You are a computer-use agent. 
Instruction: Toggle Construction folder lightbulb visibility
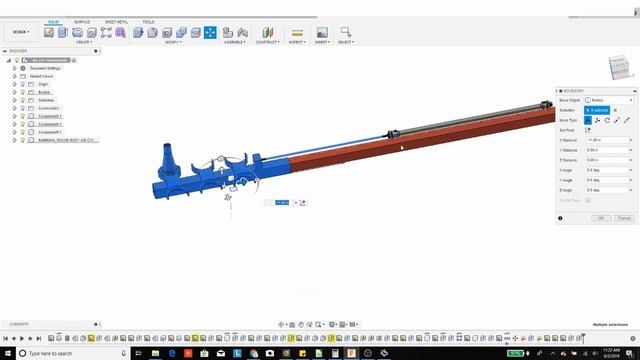[23, 108]
